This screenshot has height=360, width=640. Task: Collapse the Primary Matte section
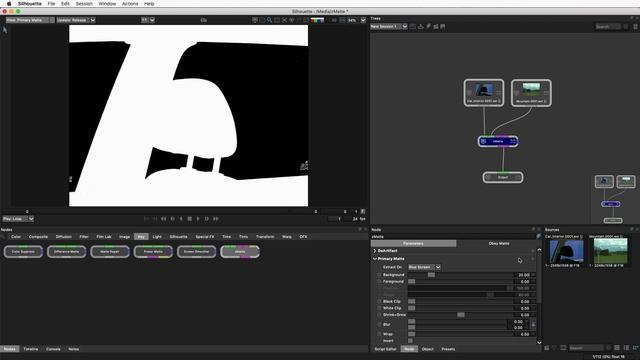tap(374, 259)
